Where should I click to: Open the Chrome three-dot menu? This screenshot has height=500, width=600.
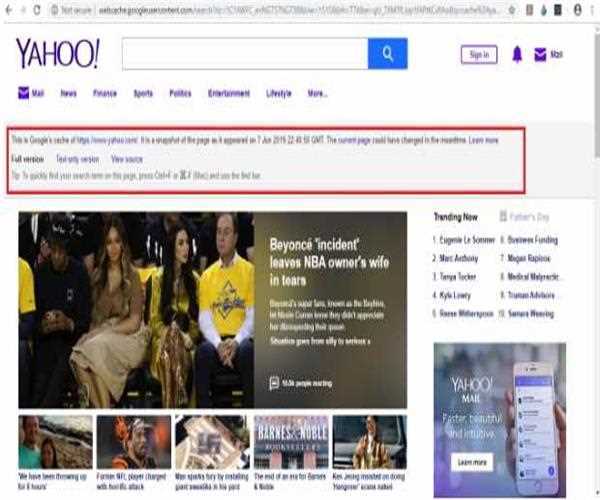(590, 8)
